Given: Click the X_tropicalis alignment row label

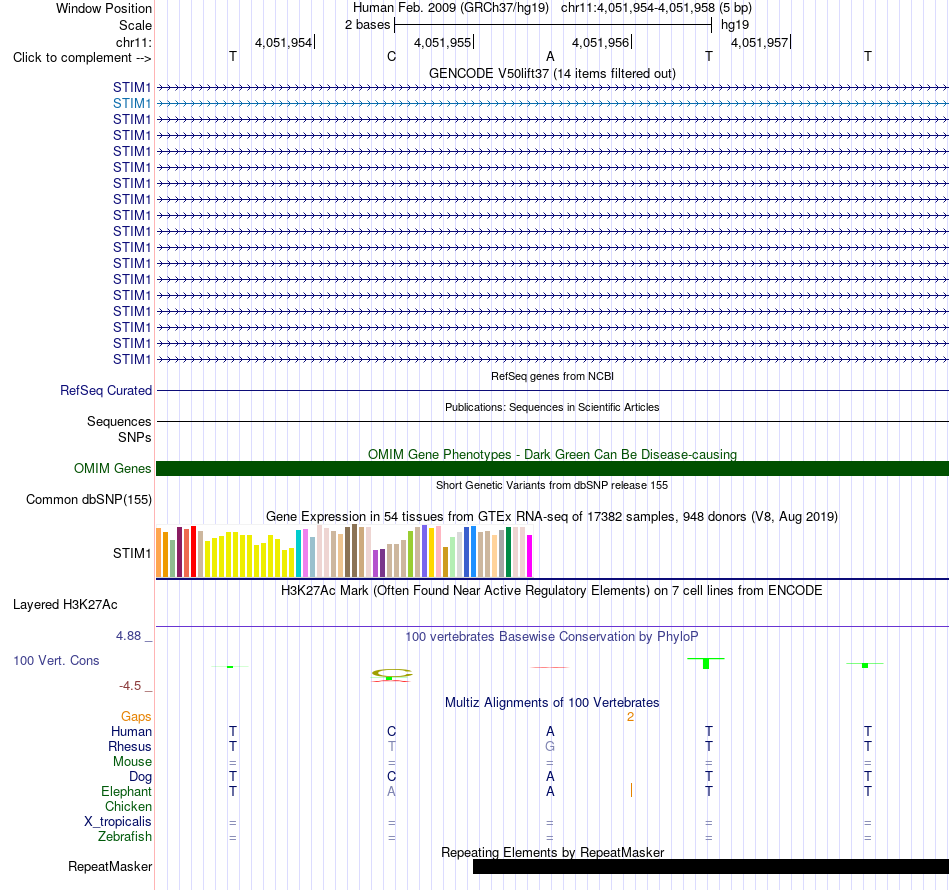Looking at the screenshot, I should (x=118, y=822).
